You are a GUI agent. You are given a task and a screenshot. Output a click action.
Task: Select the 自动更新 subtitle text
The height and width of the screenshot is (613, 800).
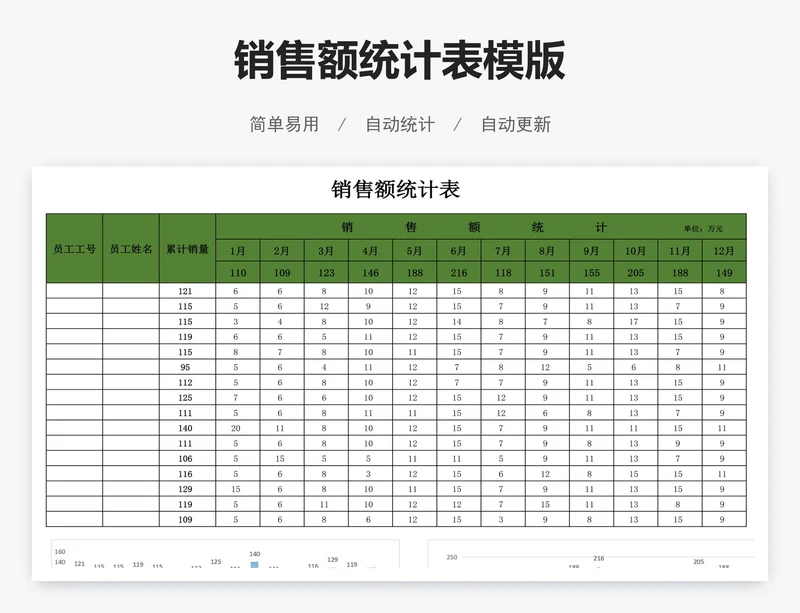(x=516, y=125)
